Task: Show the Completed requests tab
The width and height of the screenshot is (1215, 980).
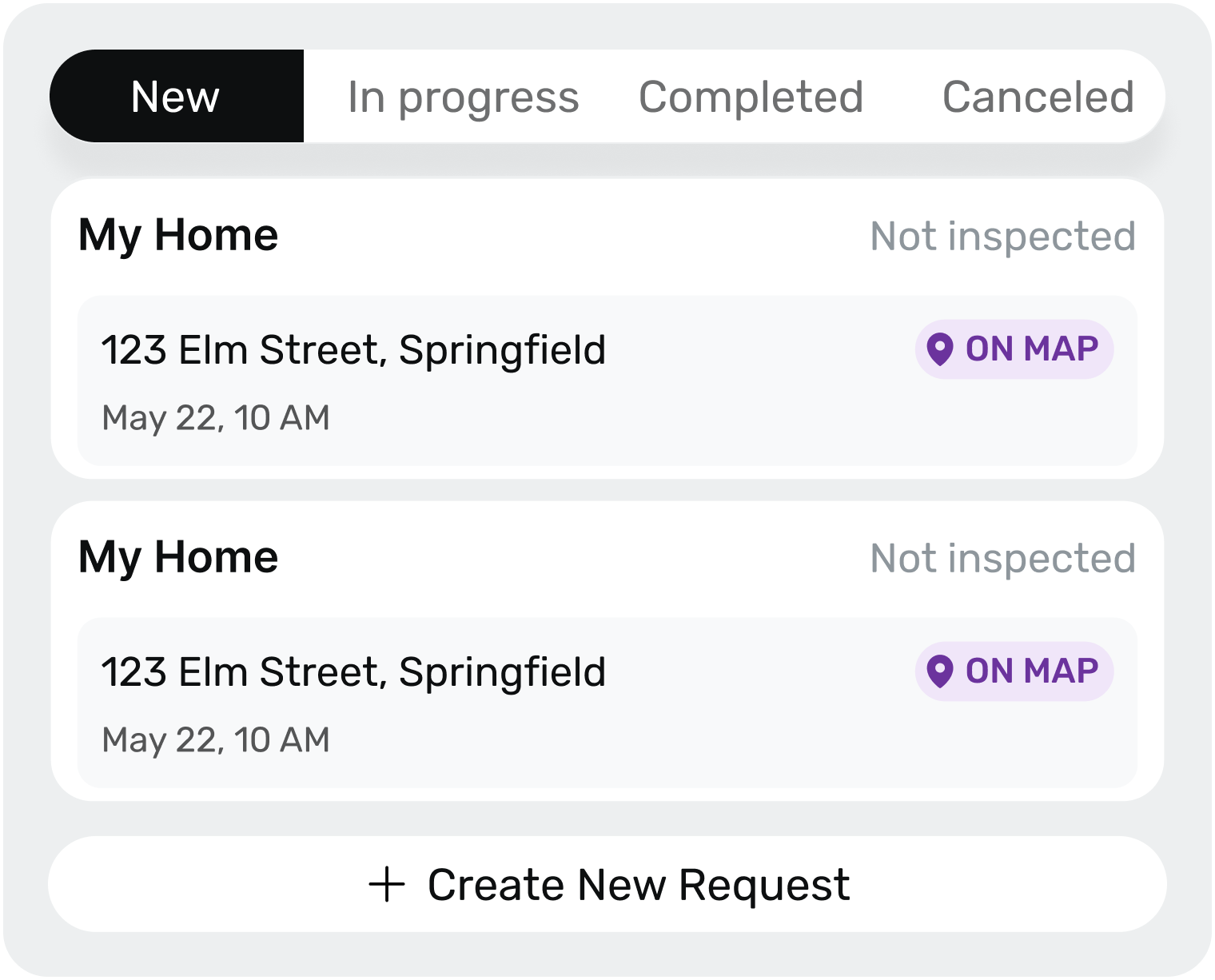Action: tap(751, 97)
